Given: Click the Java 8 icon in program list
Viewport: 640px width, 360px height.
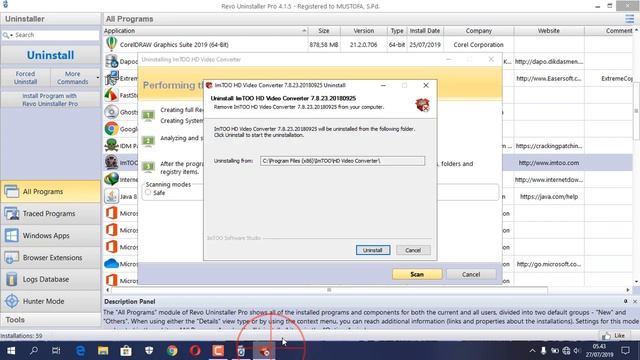Looking at the screenshot, I should (x=111, y=196).
